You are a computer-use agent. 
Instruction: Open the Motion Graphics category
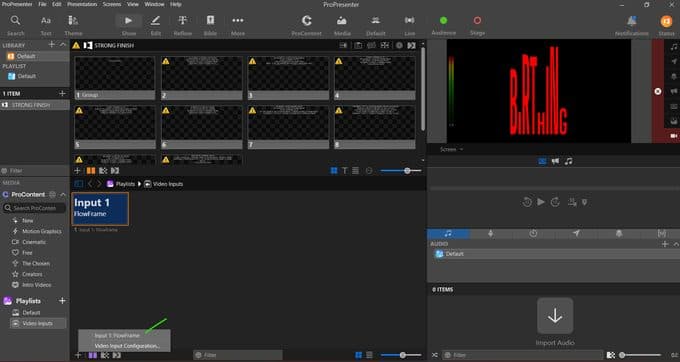point(42,231)
